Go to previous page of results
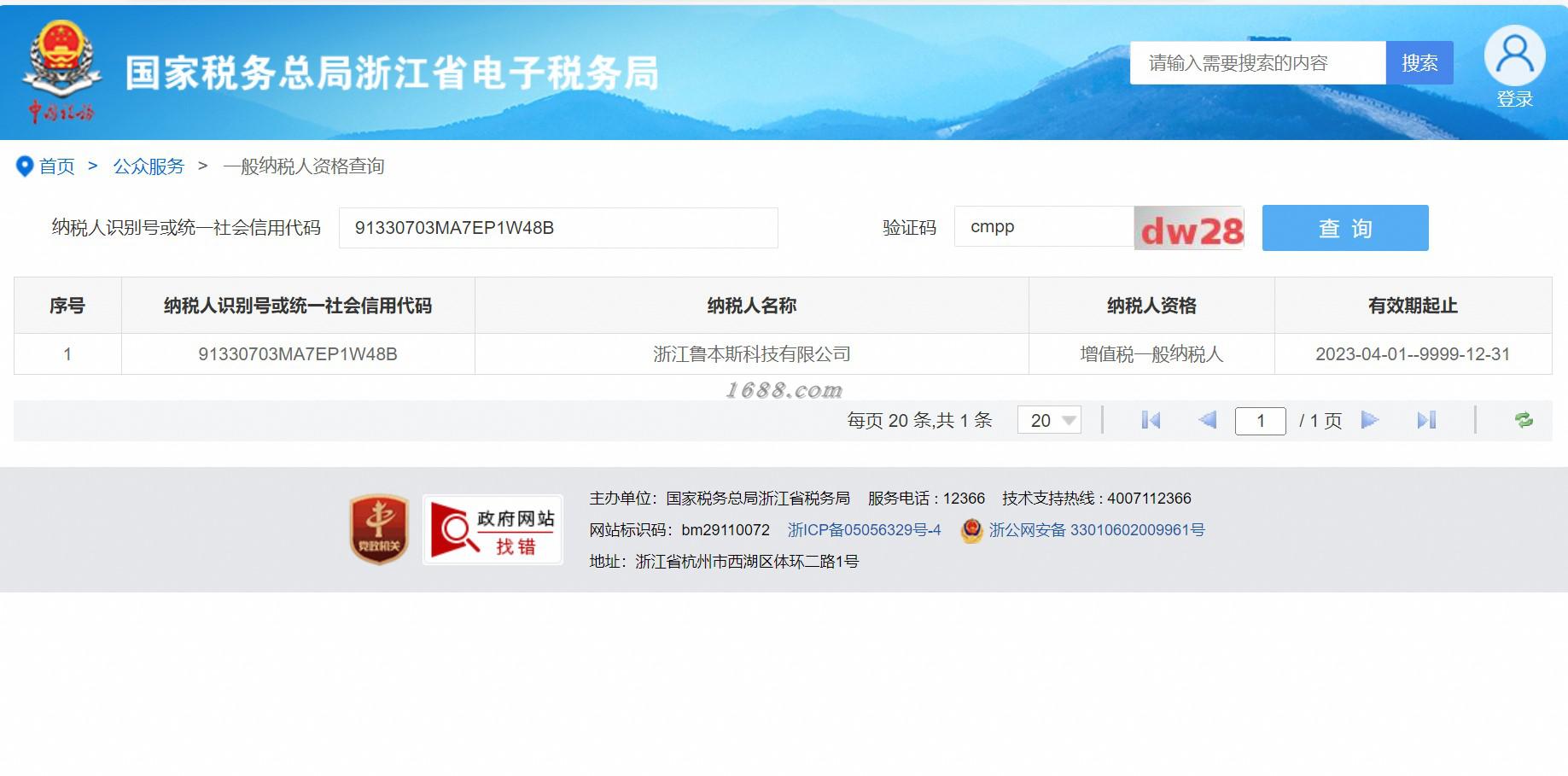 tap(1207, 420)
